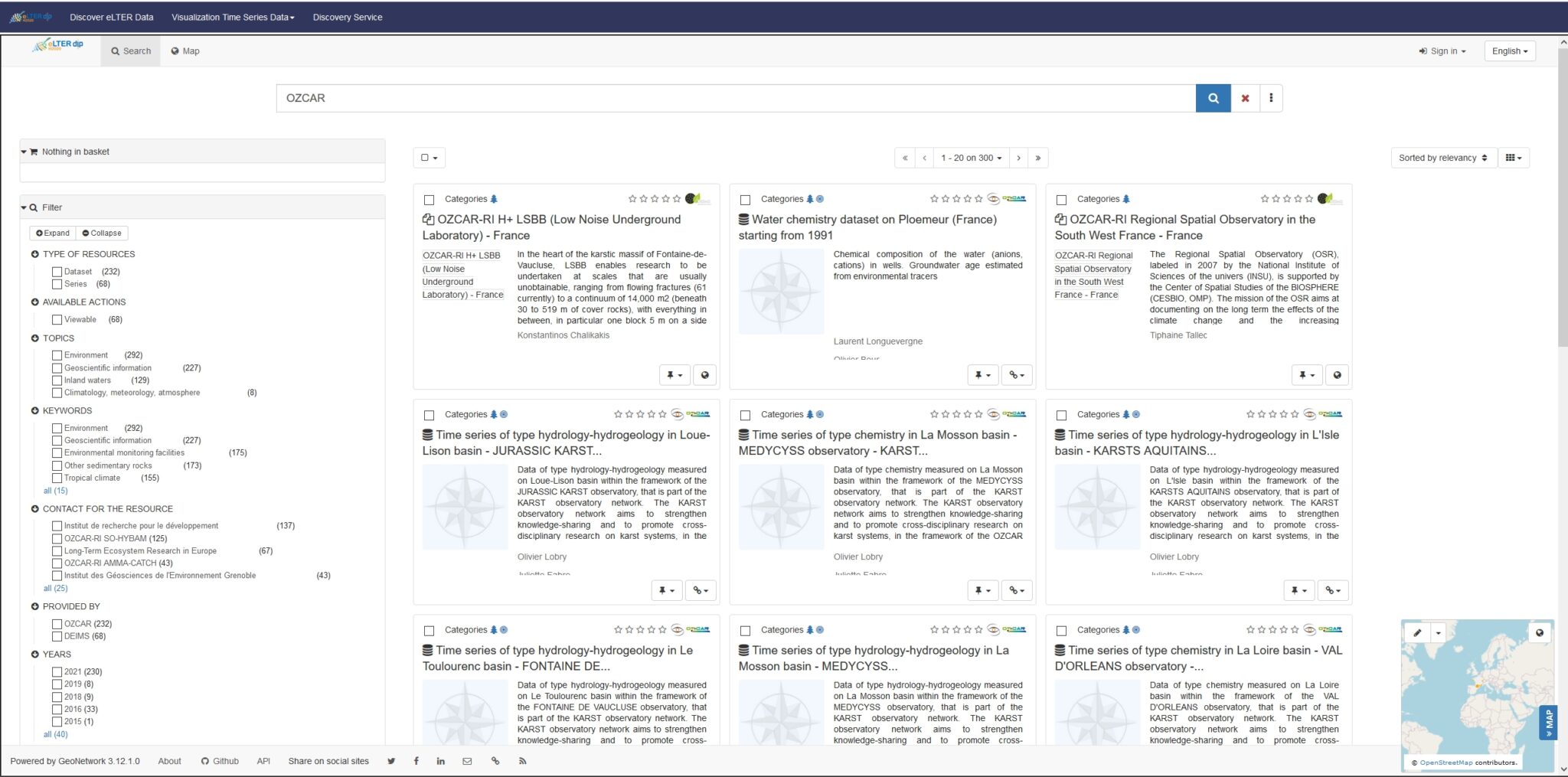
Task: Click the email share icon in footer
Action: click(467, 761)
